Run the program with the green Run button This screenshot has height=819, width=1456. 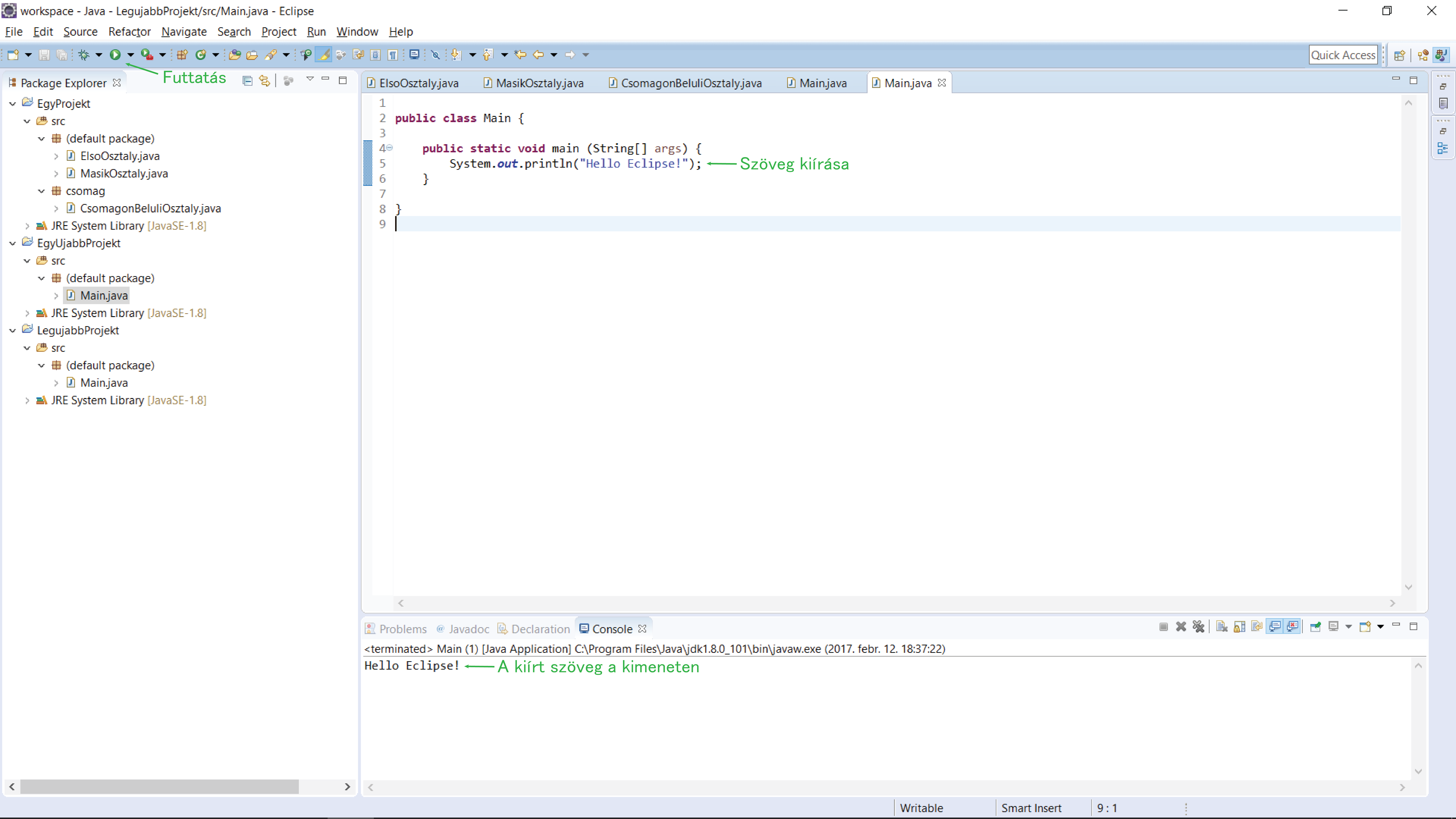pyautogui.click(x=115, y=55)
